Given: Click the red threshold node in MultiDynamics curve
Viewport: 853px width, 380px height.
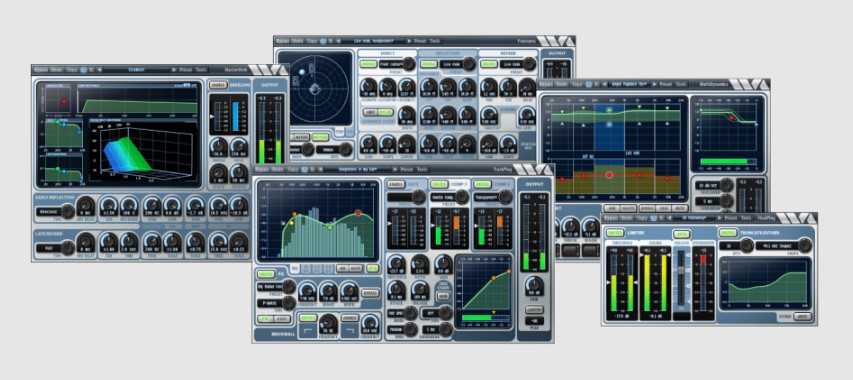Looking at the screenshot, I should tap(732, 118).
